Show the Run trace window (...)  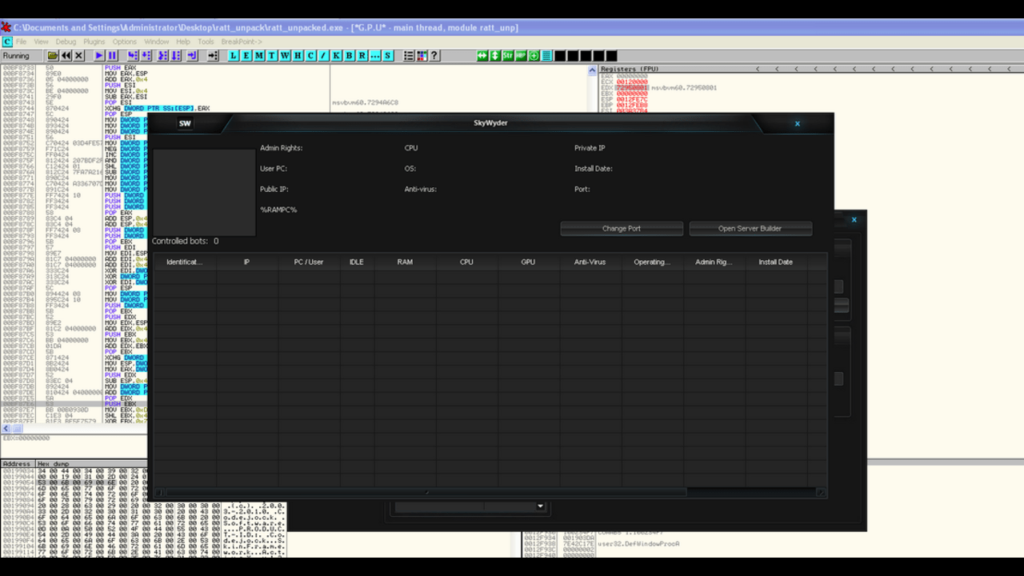point(375,56)
